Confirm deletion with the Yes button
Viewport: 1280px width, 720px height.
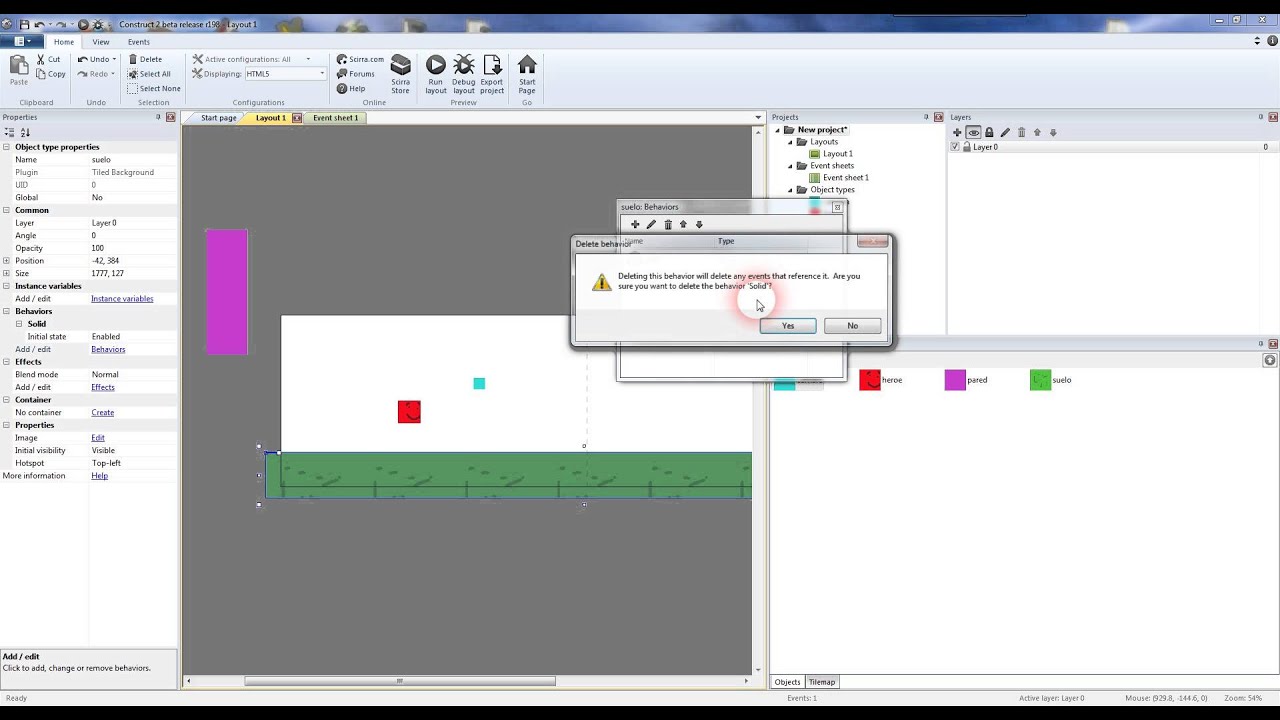[788, 326]
